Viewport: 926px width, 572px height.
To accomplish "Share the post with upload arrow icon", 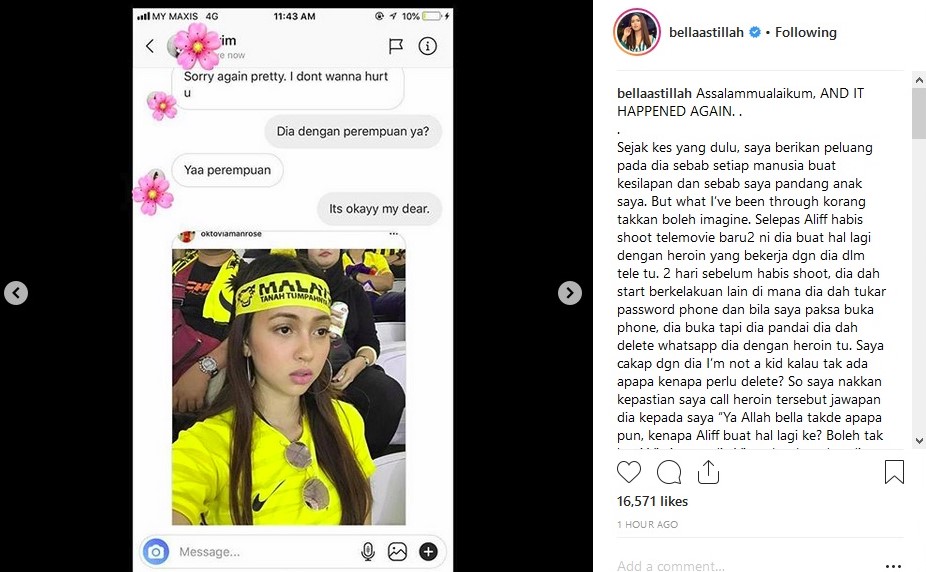I will pyautogui.click(x=708, y=472).
